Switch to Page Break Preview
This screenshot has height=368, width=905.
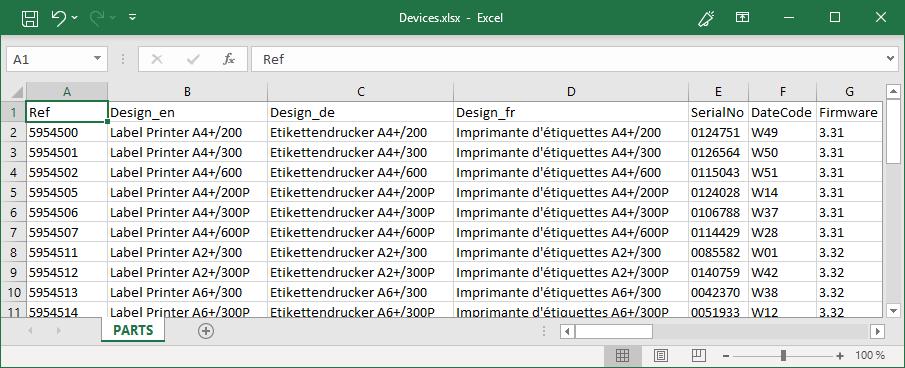tap(699, 355)
